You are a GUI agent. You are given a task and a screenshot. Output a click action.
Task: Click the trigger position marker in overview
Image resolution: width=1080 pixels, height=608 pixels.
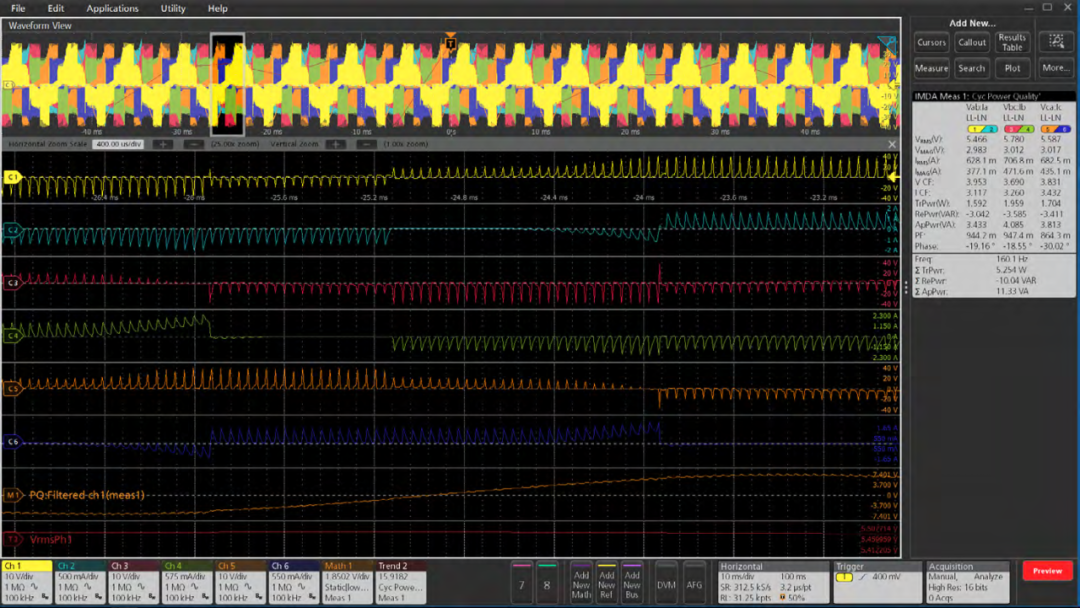450,44
